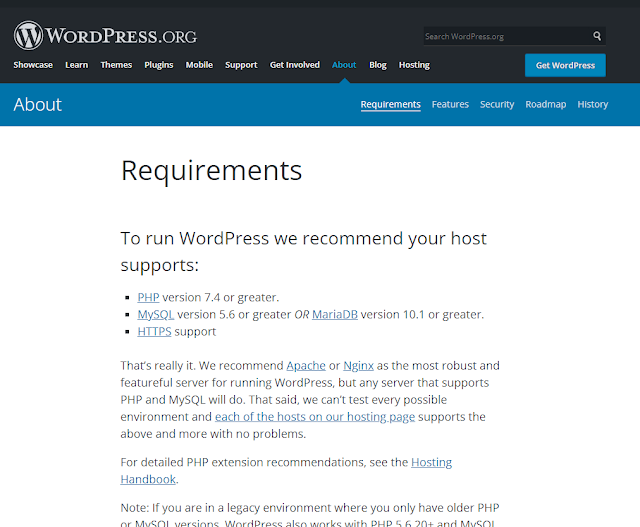Follow the MySQL link
Image resolution: width=640 pixels, height=527 pixels.
tap(156, 315)
